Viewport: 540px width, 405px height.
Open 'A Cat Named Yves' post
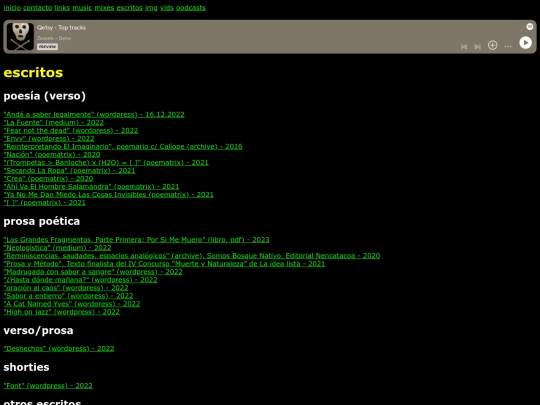click(72, 304)
